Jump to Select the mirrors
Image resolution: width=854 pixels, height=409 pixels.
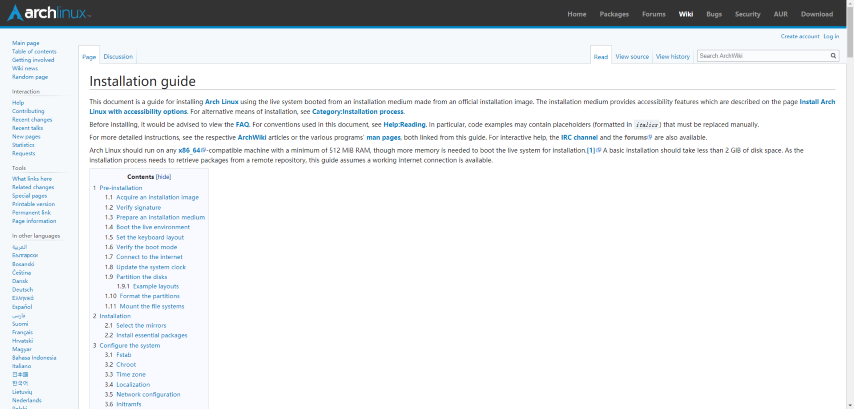click(x=141, y=326)
